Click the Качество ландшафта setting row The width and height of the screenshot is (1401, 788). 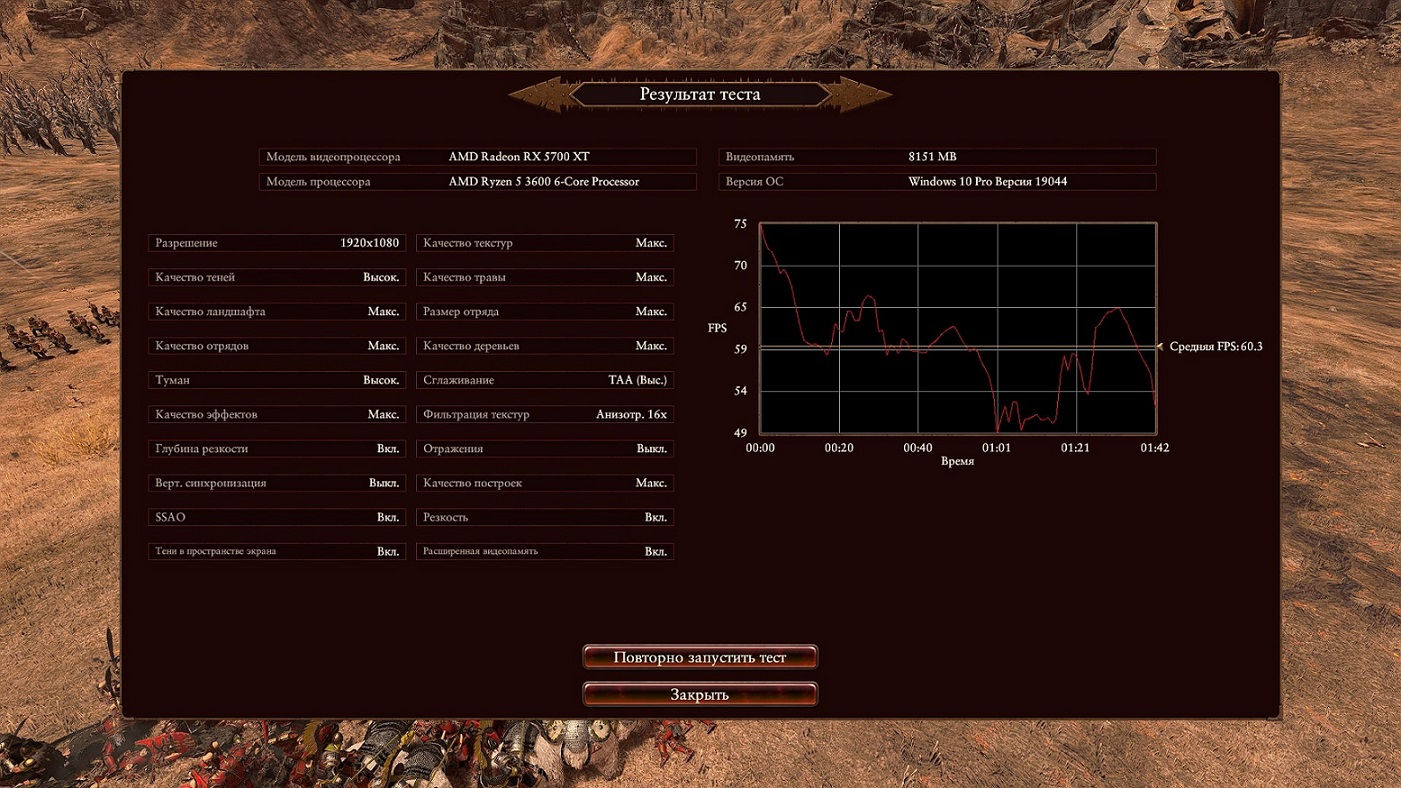(277, 312)
